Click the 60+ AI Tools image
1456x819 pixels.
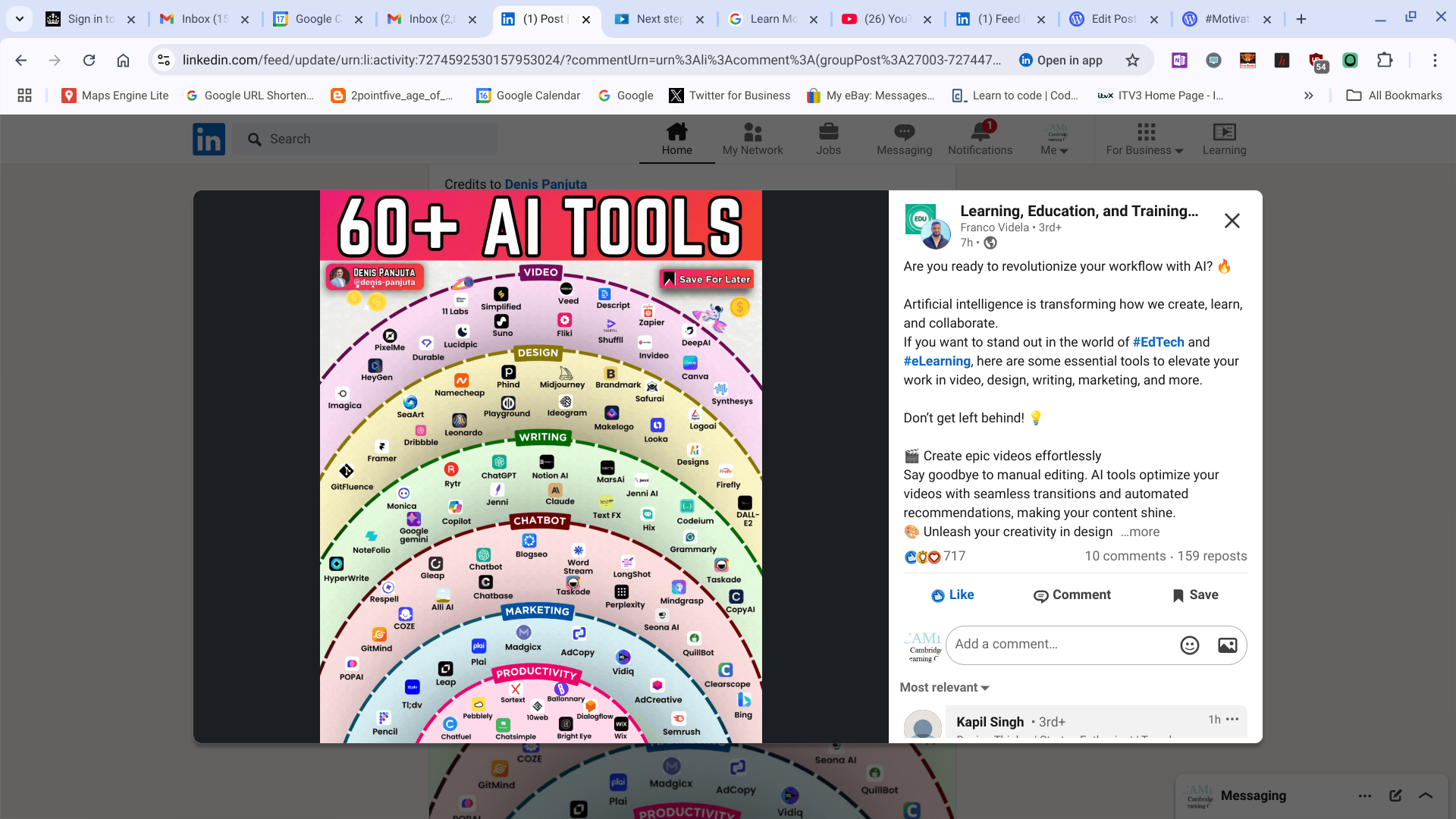coord(541,466)
